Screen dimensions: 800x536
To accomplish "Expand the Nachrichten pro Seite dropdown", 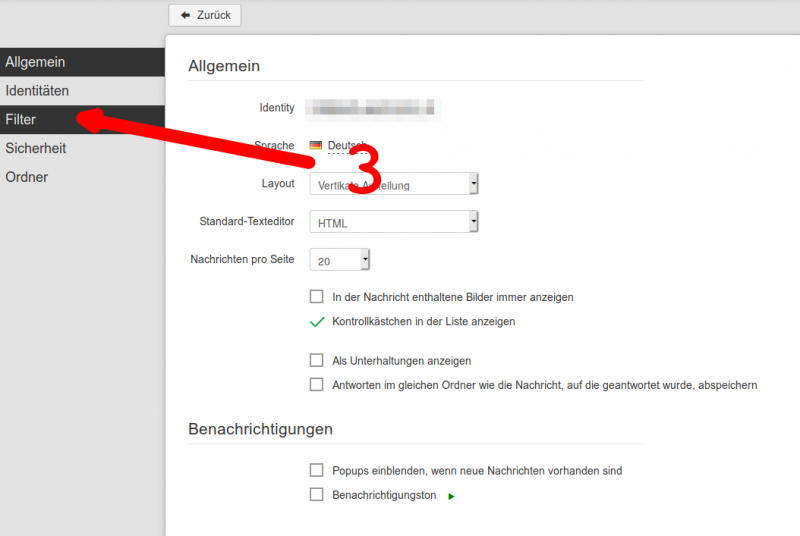I will (340, 260).
